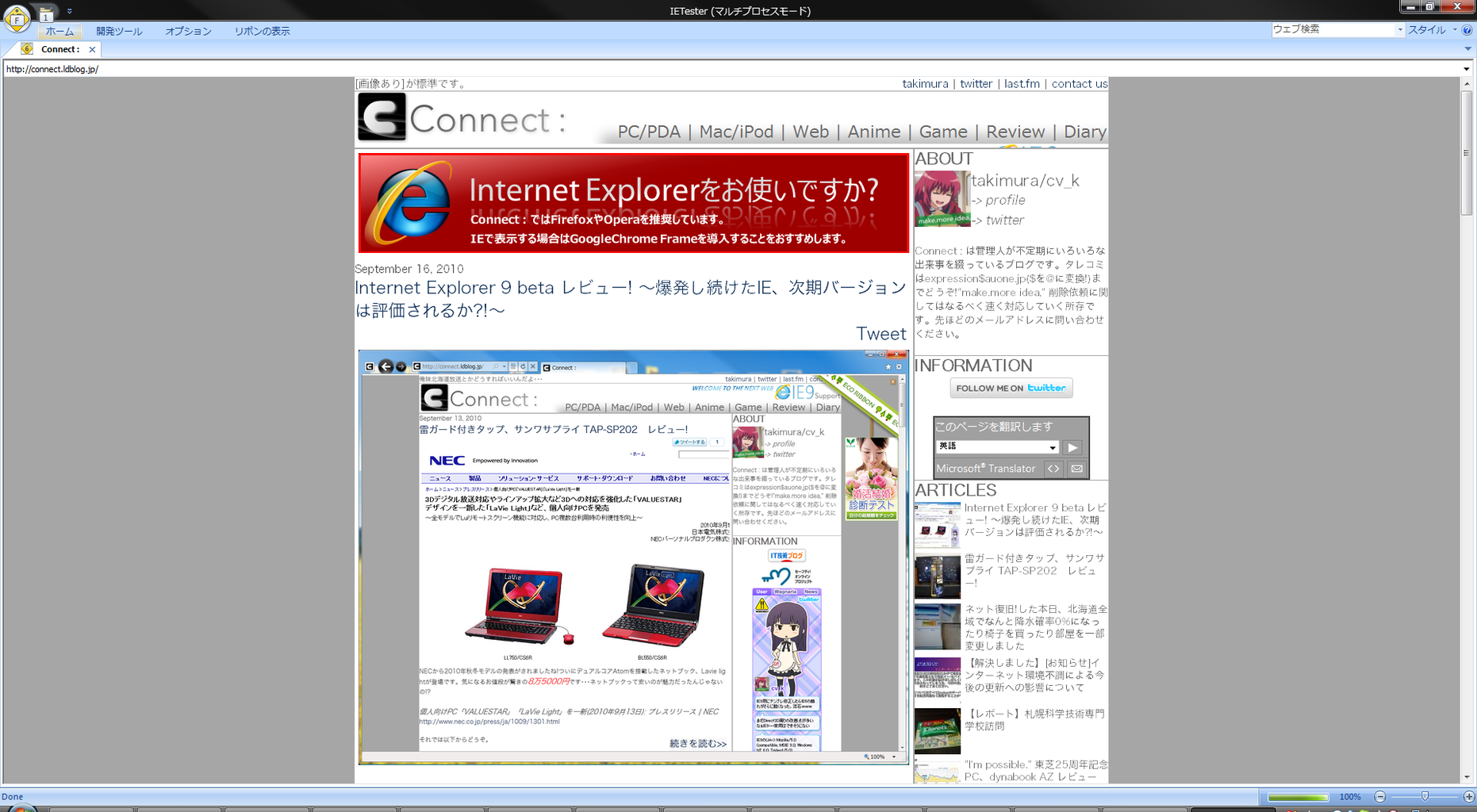
Task: Click the vertical scrollbar down arrow
Action: [1466, 778]
